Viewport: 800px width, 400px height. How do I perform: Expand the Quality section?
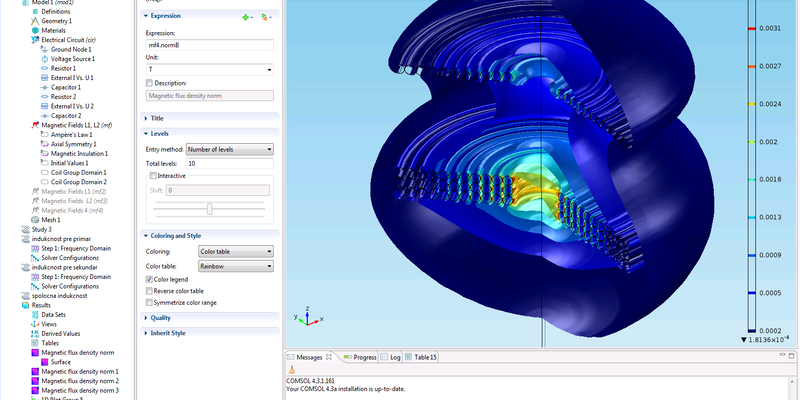coord(160,318)
